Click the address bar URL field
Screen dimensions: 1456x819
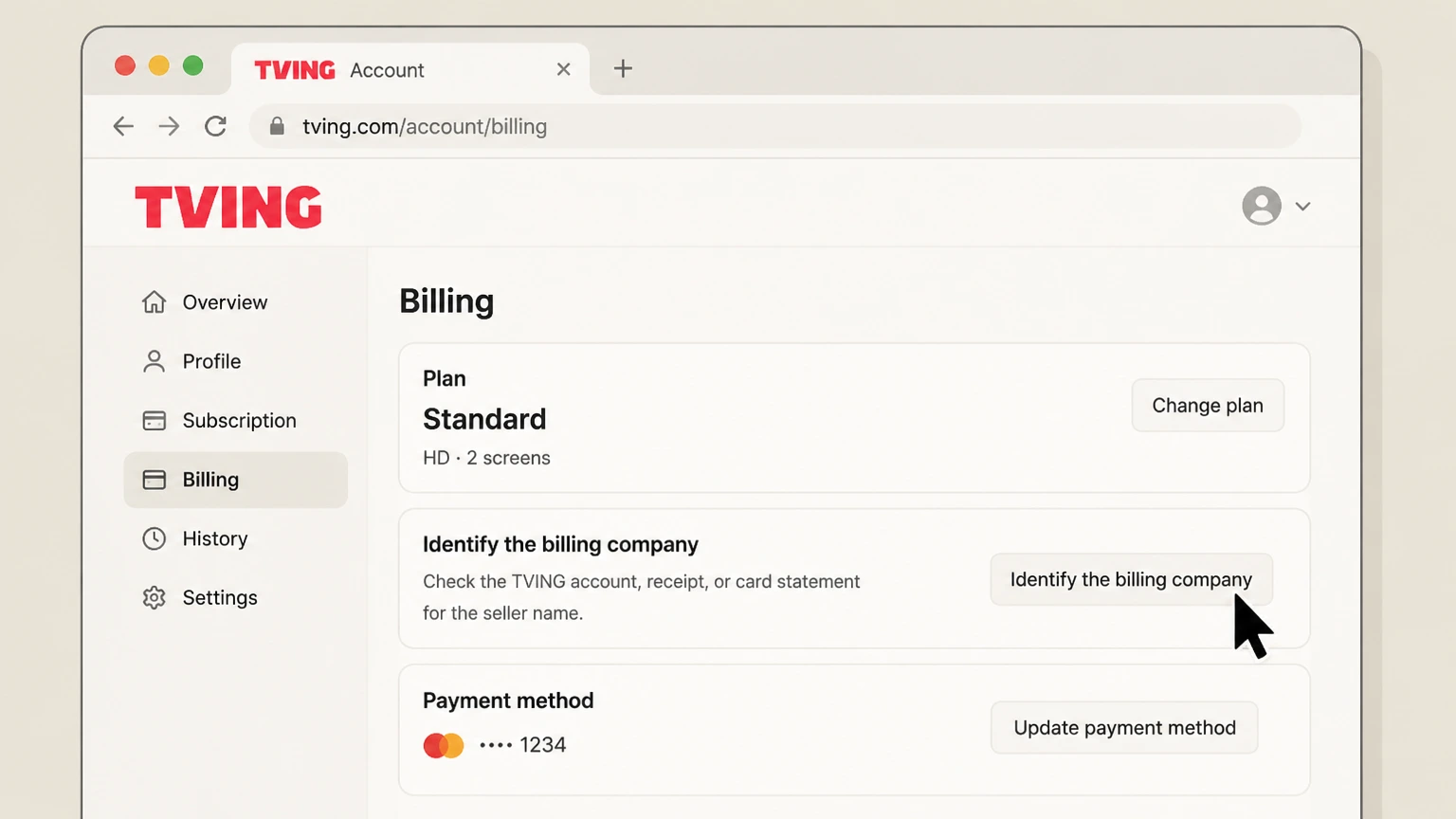(x=774, y=126)
